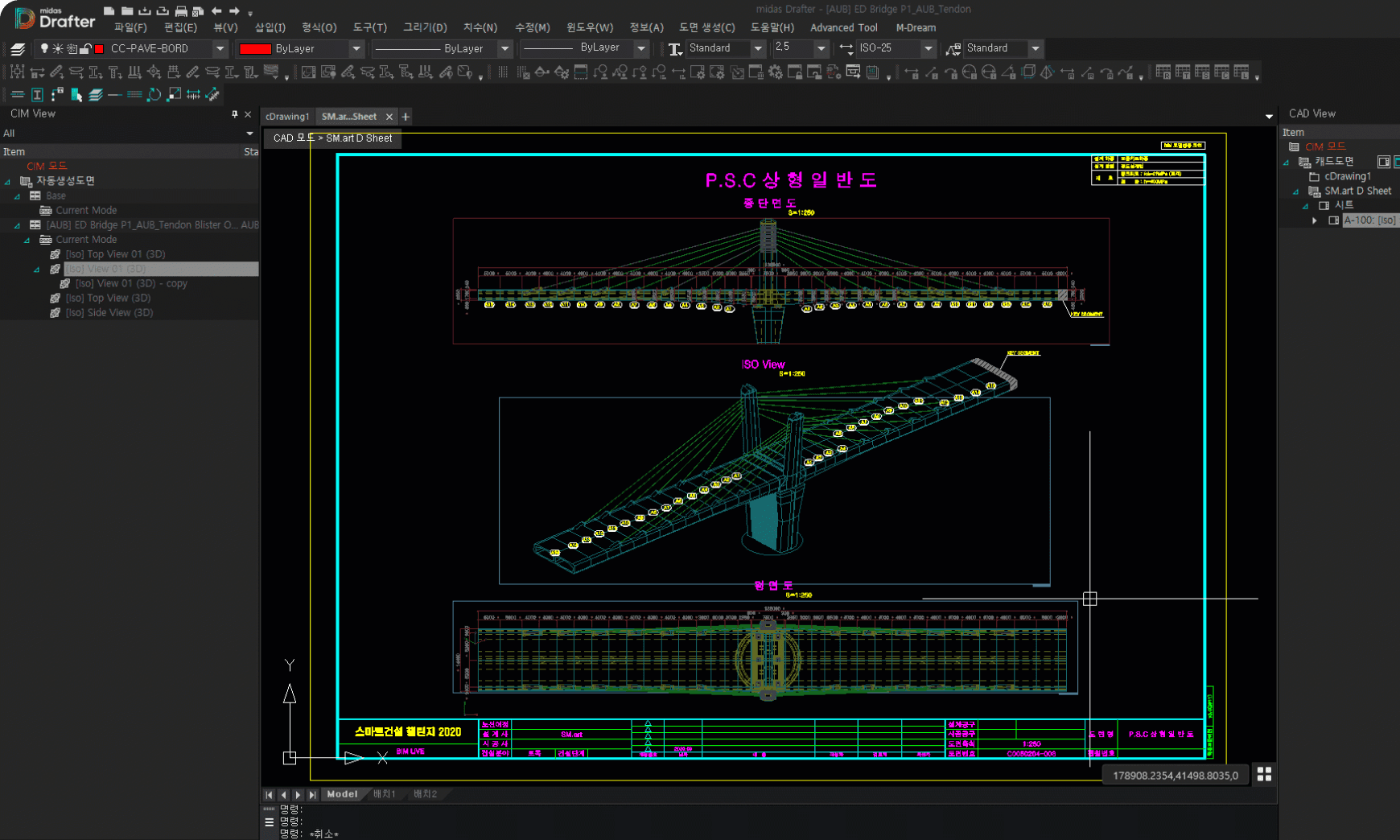This screenshot has width=1400, height=840.
Task: Click the scale tool icon in bottom toolbar
Action: click(x=174, y=94)
